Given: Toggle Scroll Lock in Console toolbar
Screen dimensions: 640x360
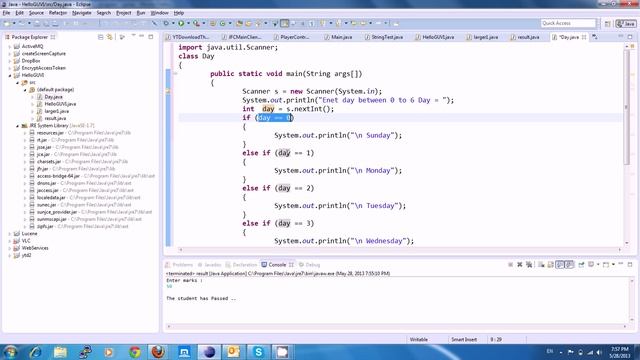Looking at the screenshot, I should point(551,265).
